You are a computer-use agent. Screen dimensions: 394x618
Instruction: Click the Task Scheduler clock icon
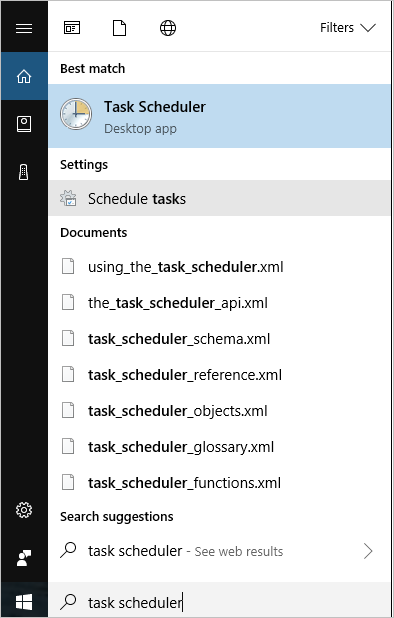[76, 114]
